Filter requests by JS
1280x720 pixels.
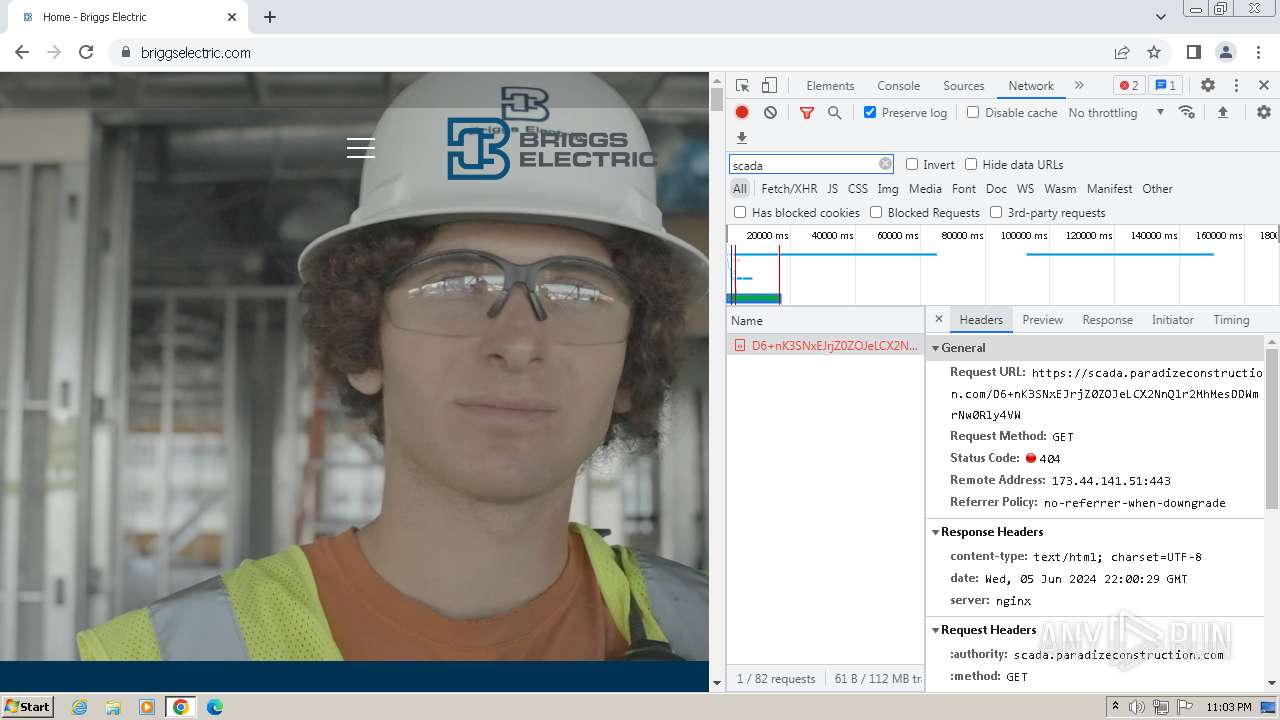[832, 188]
